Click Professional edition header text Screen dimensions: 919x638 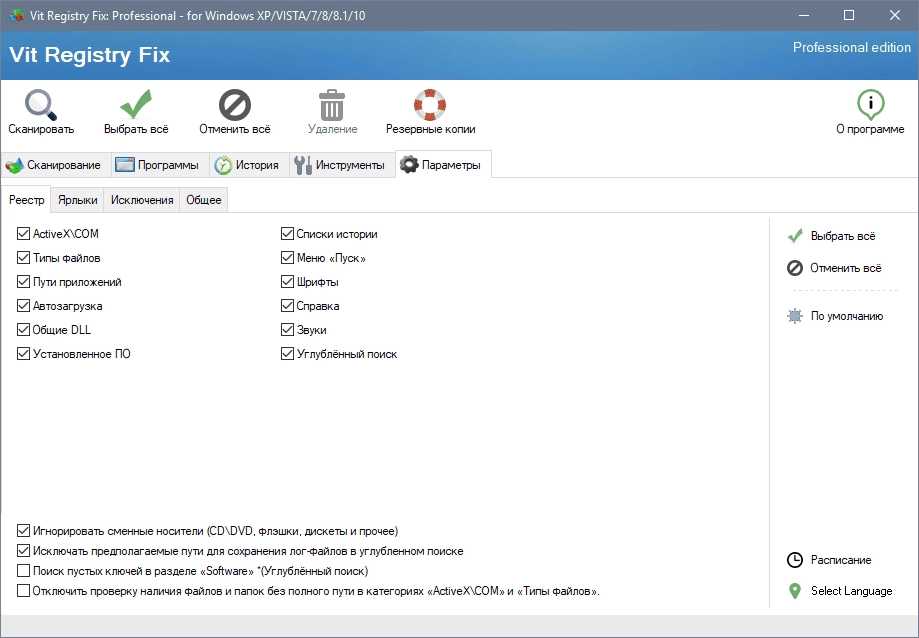[852, 47]
